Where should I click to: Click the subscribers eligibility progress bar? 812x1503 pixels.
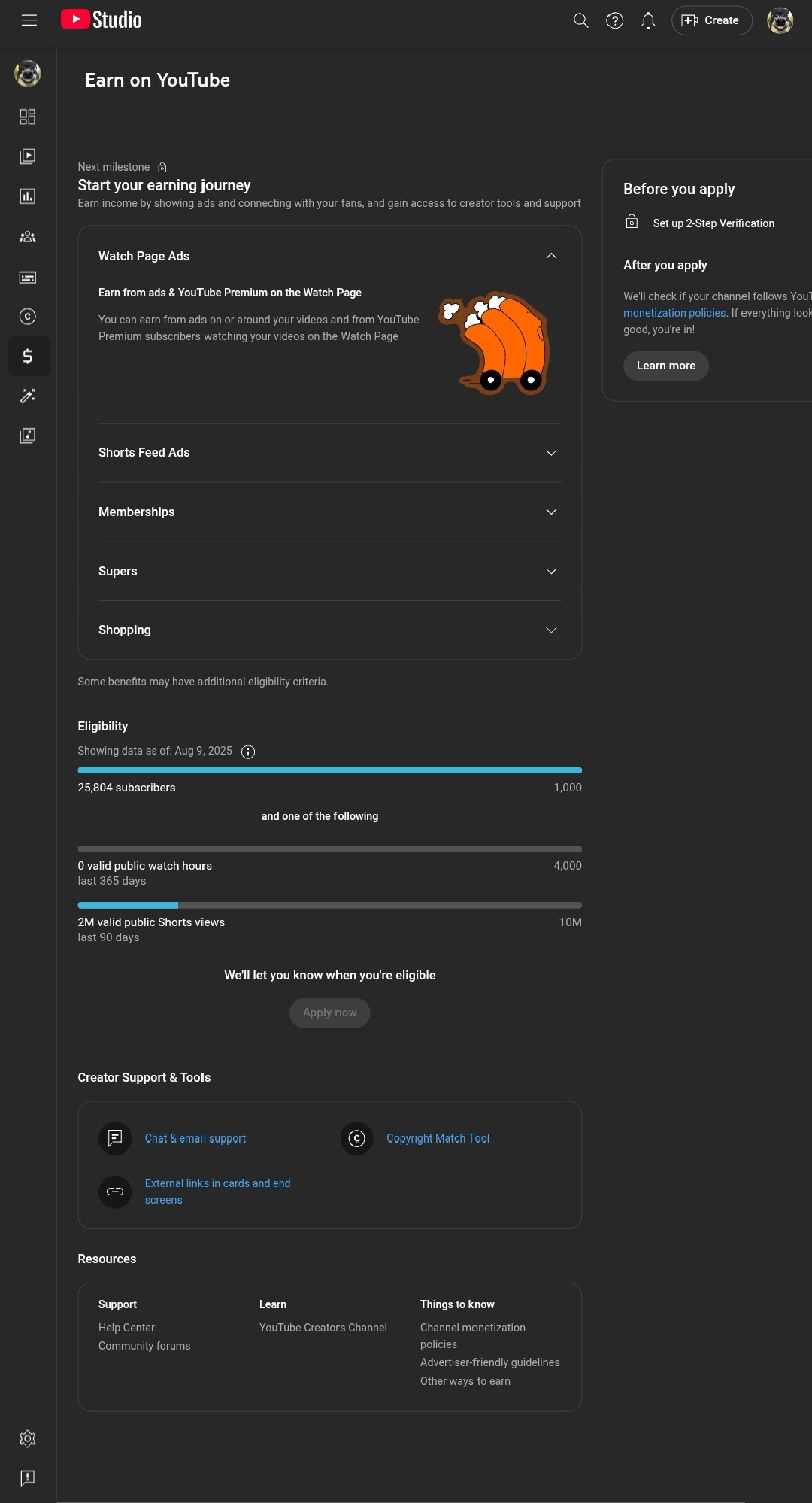(x=329, y=770)
